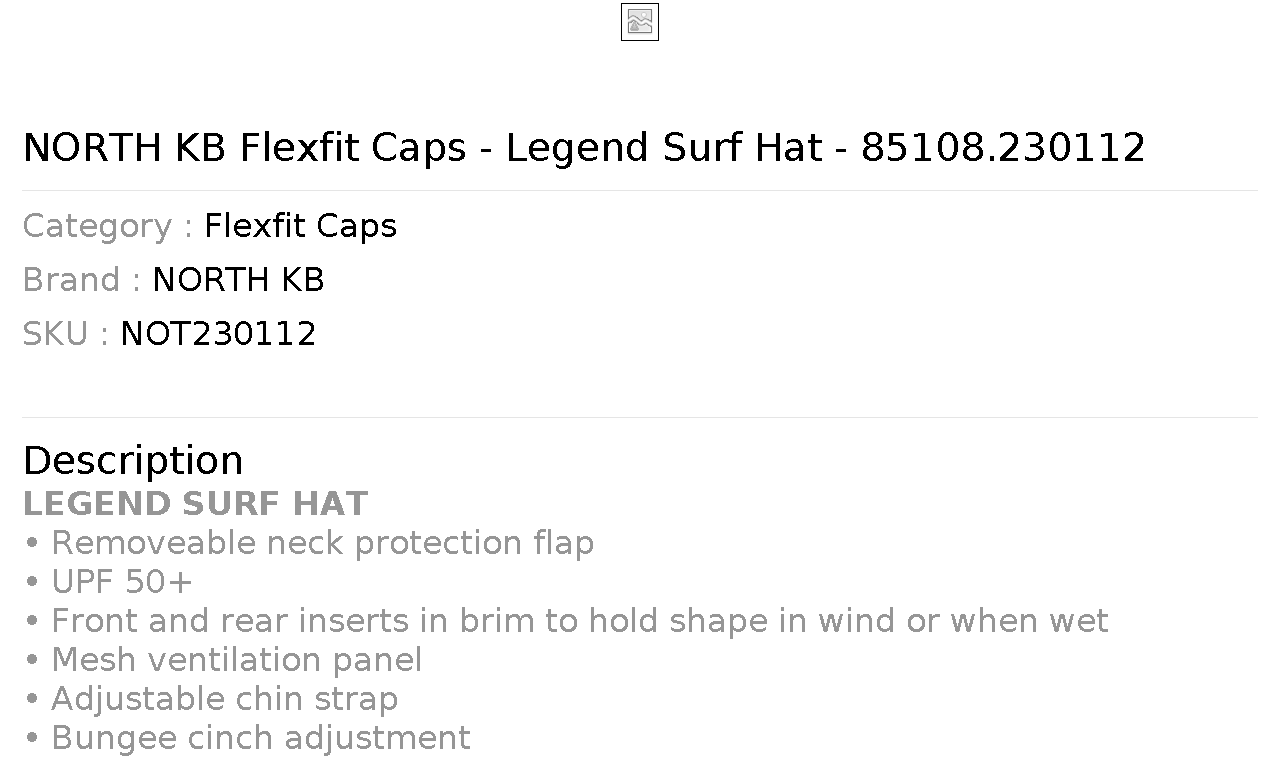Click the words Legend Surf Hat in title

(664, 148)
